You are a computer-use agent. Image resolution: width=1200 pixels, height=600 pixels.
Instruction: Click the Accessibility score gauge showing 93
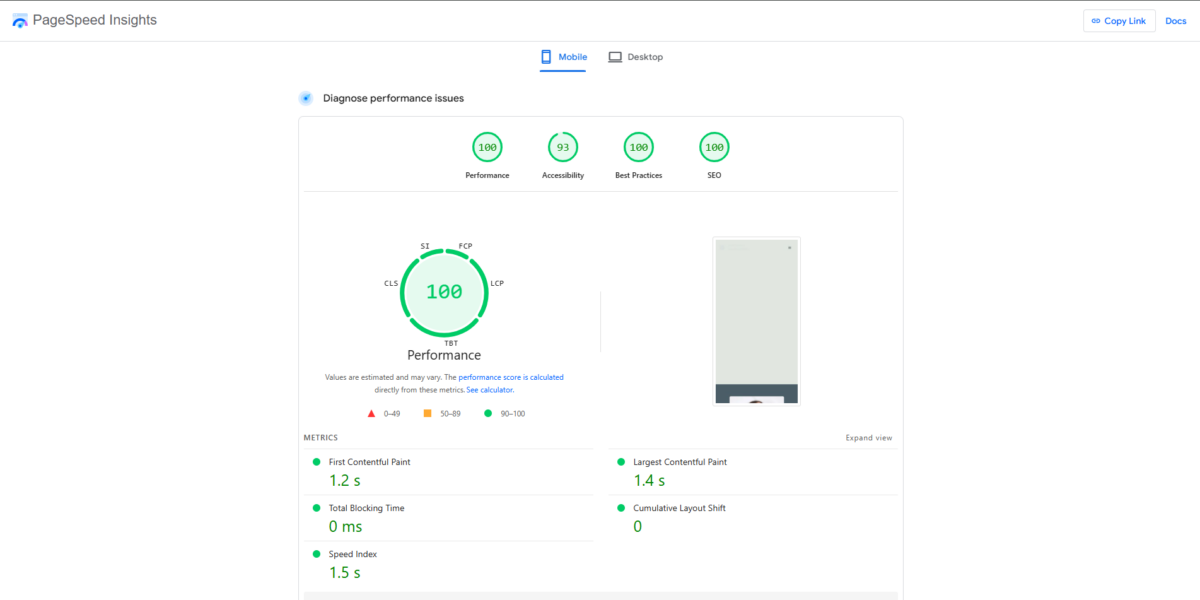pyautogui.click(x=563, y=148)
